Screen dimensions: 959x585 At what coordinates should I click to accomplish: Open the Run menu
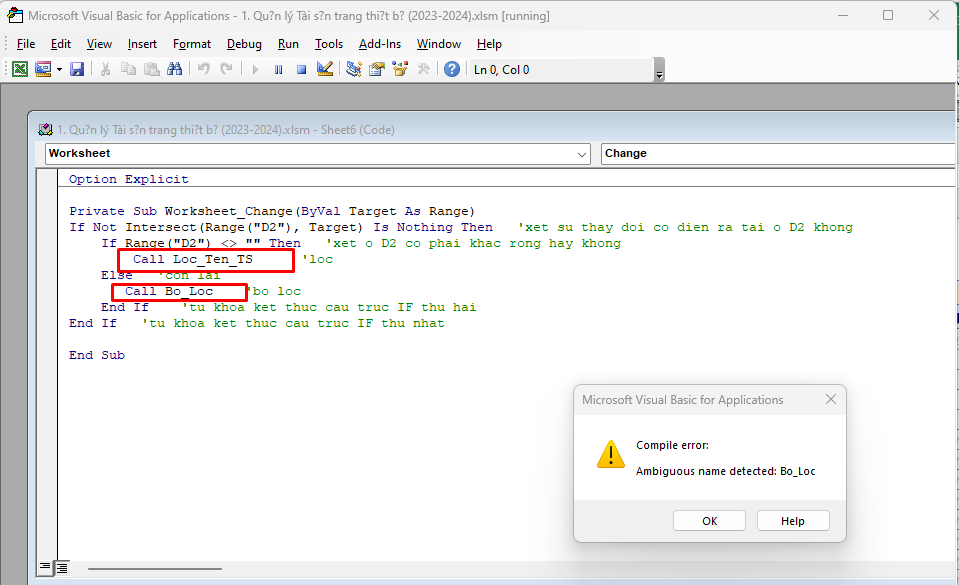coord(288,44)
